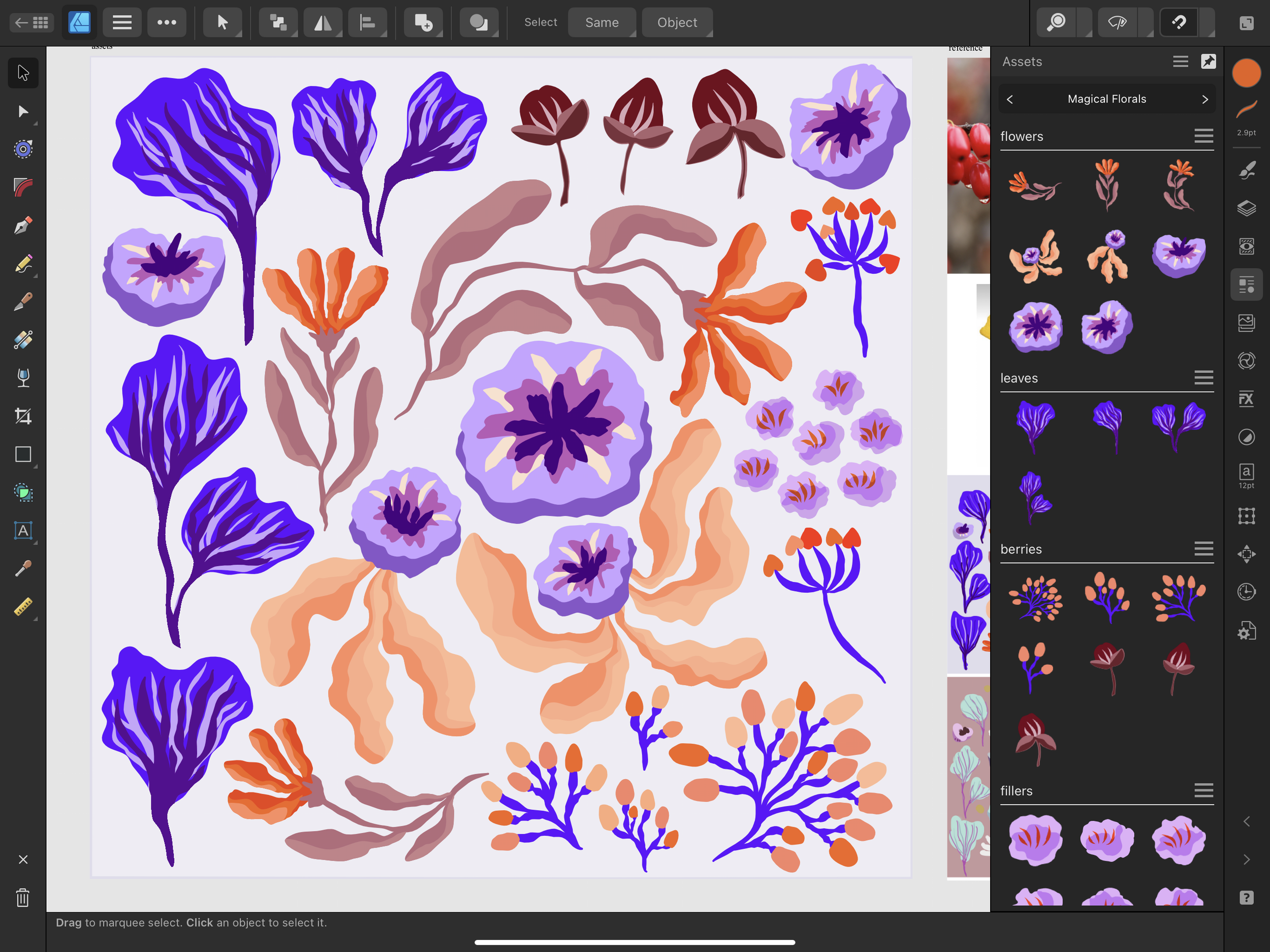Open the more options ellipsis menu
Image resolution: width=1270 pixels, height=952 pixels.
click(167, 22)
